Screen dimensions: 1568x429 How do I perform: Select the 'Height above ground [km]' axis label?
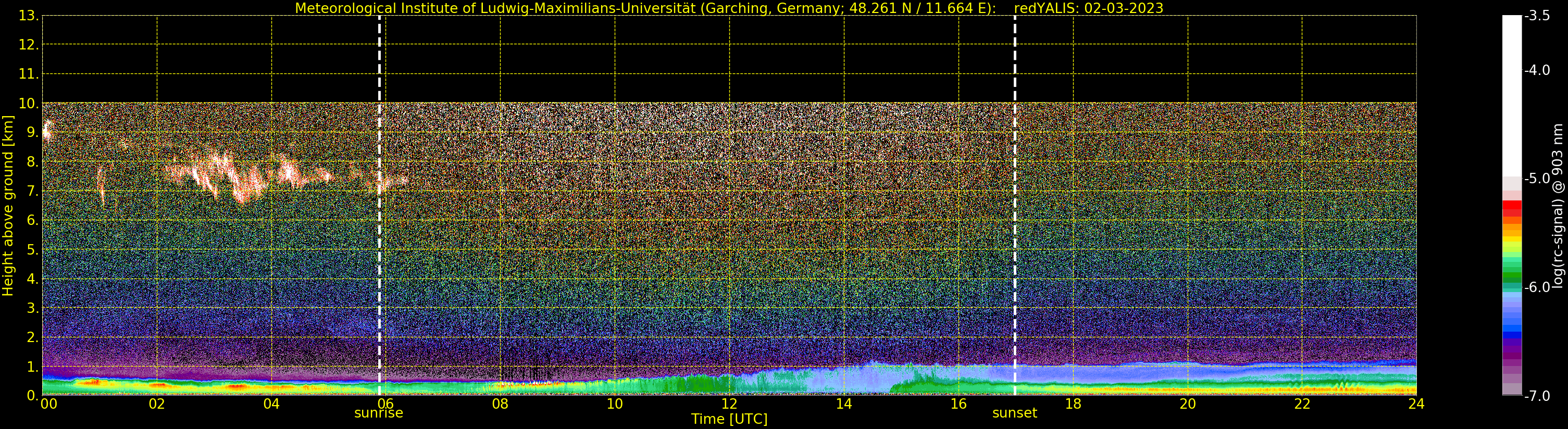click(x=8, y=206)
